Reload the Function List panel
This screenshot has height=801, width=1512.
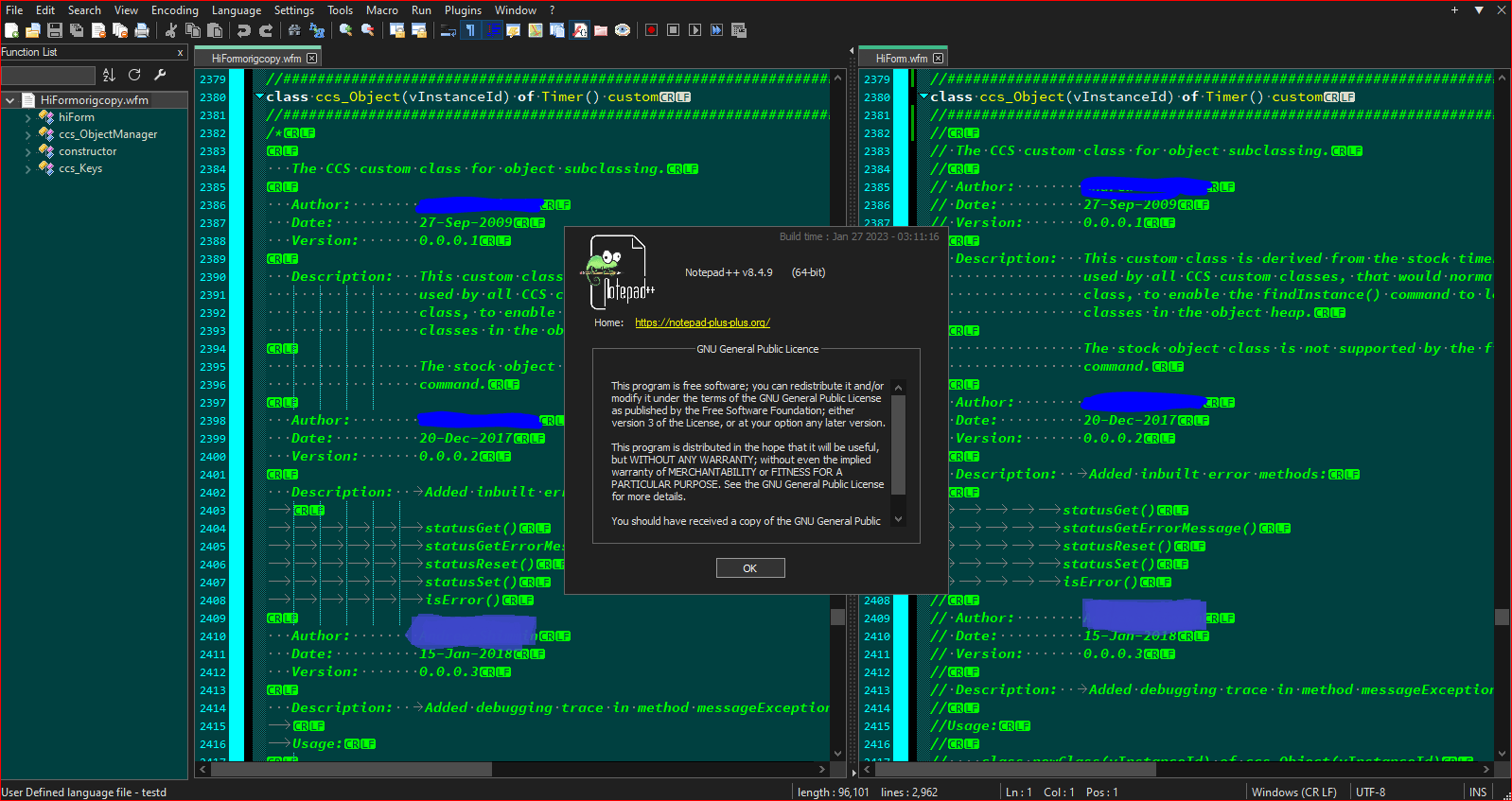click(x=134, y=75)
